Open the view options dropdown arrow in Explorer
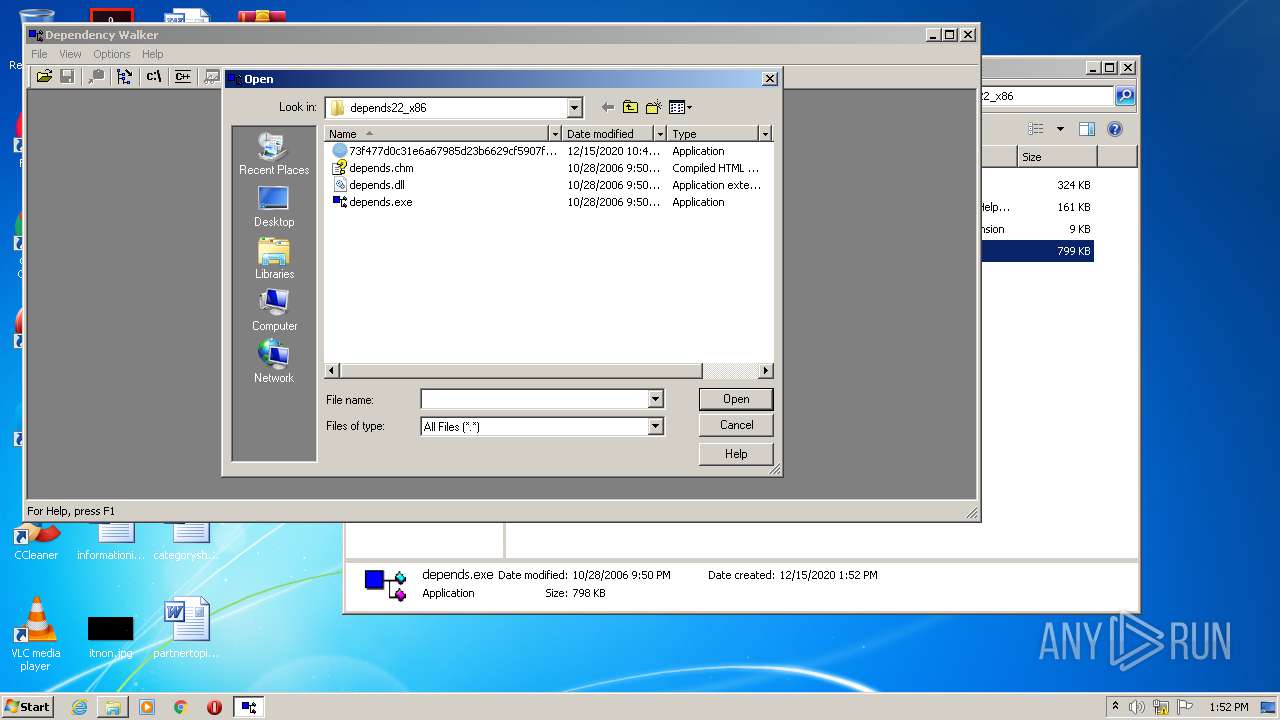Viewport: 1280px width, 720px height. click(1060, 129)
